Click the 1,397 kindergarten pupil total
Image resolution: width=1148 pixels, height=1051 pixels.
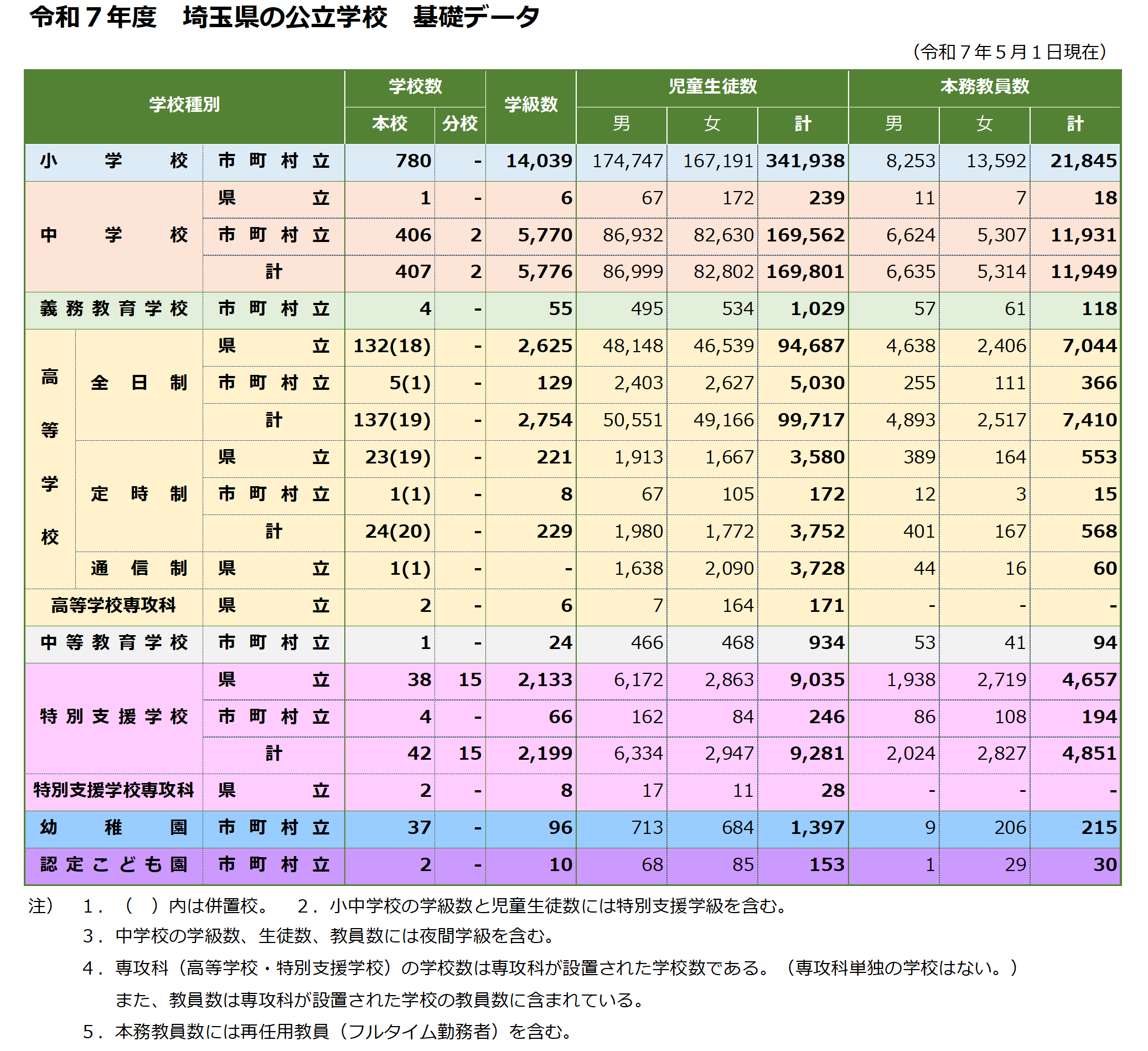pyautogui.click(x=803, y=828)
